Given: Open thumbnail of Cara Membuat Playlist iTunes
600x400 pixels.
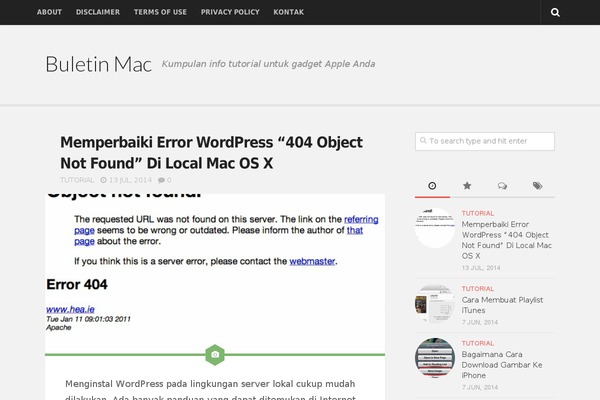Looking at the screenshot, I should tap(435, 303).
